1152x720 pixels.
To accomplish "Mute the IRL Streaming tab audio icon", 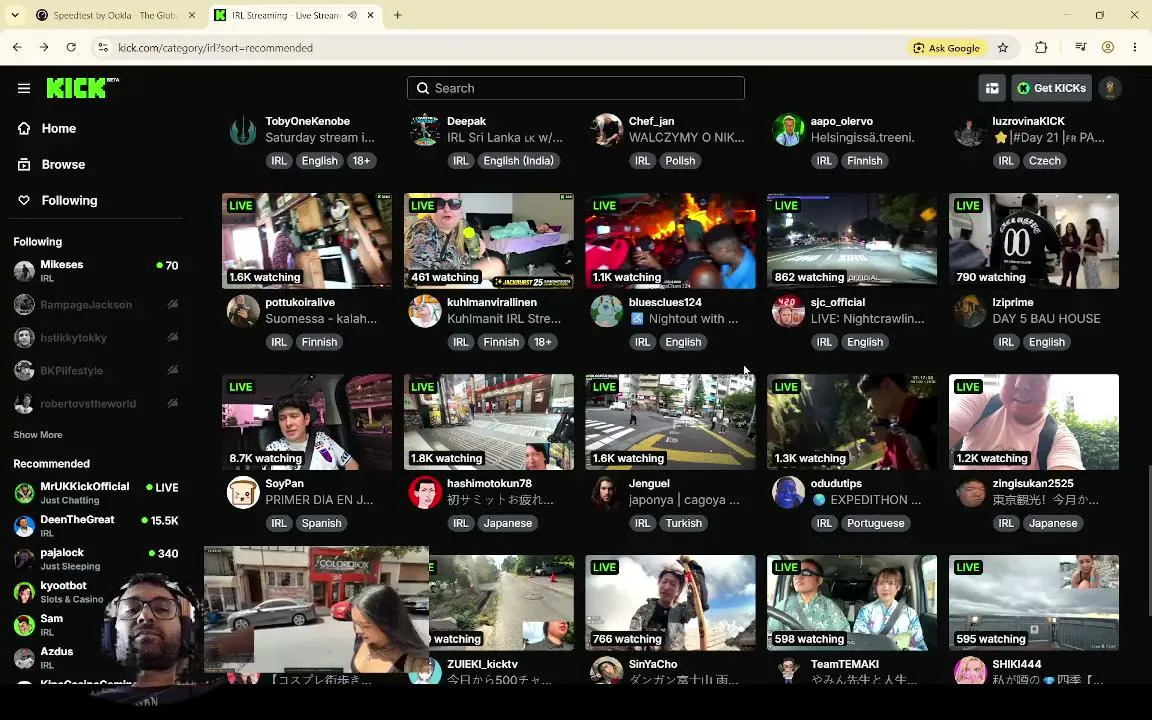I will coord(353,15).
